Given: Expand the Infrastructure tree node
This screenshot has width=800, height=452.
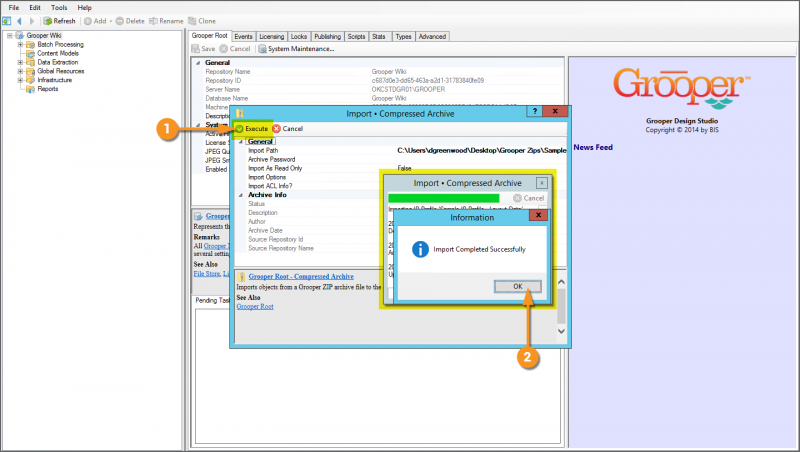Looking at the screenshot, I should click(20, 80).
